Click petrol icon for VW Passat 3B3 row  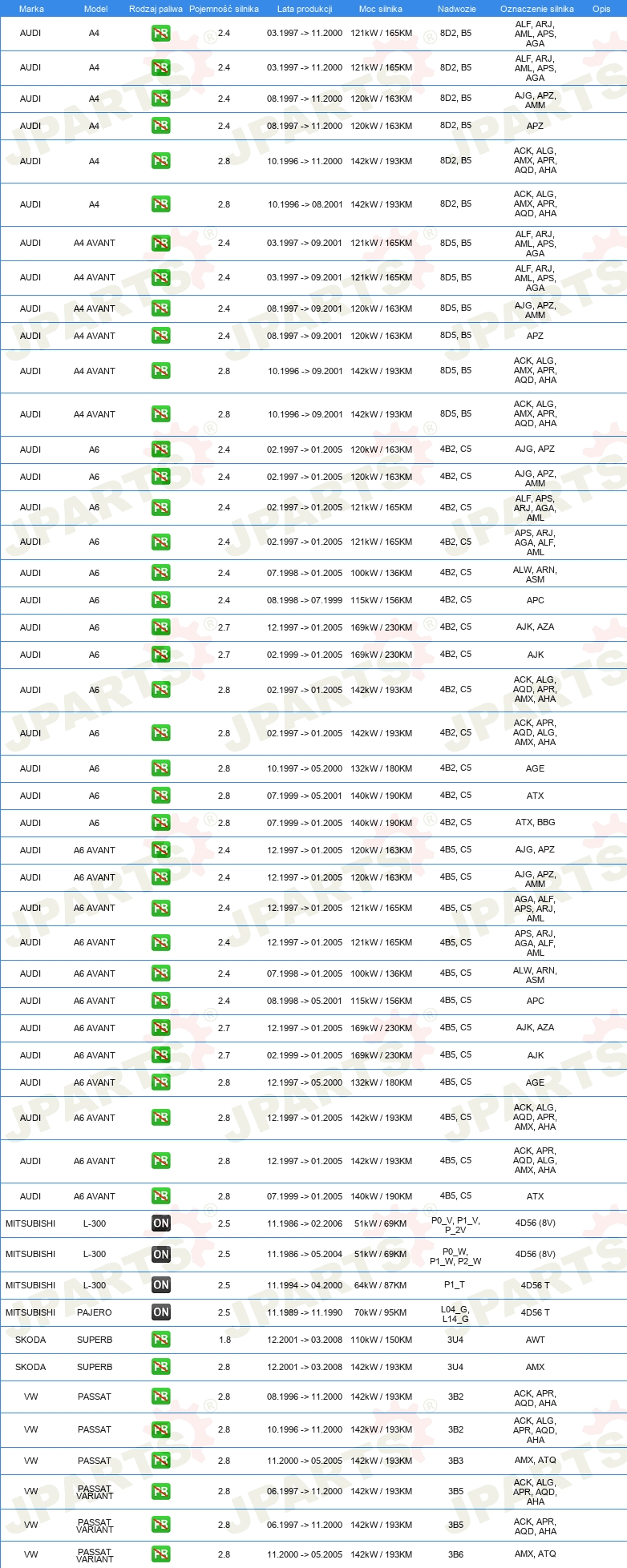click(x=161, y=1461)
